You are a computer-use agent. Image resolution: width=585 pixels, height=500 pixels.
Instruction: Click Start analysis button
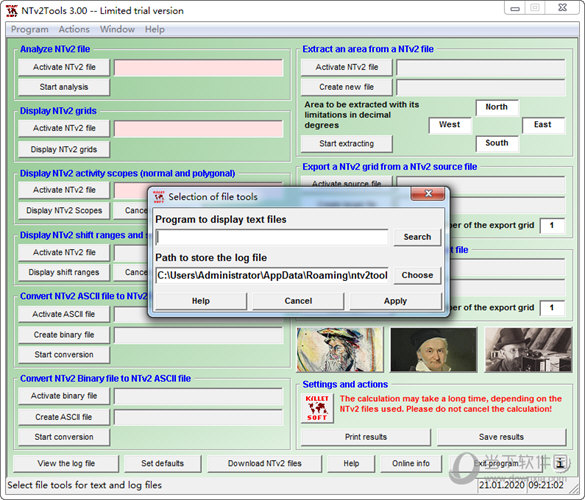(64, 87)
